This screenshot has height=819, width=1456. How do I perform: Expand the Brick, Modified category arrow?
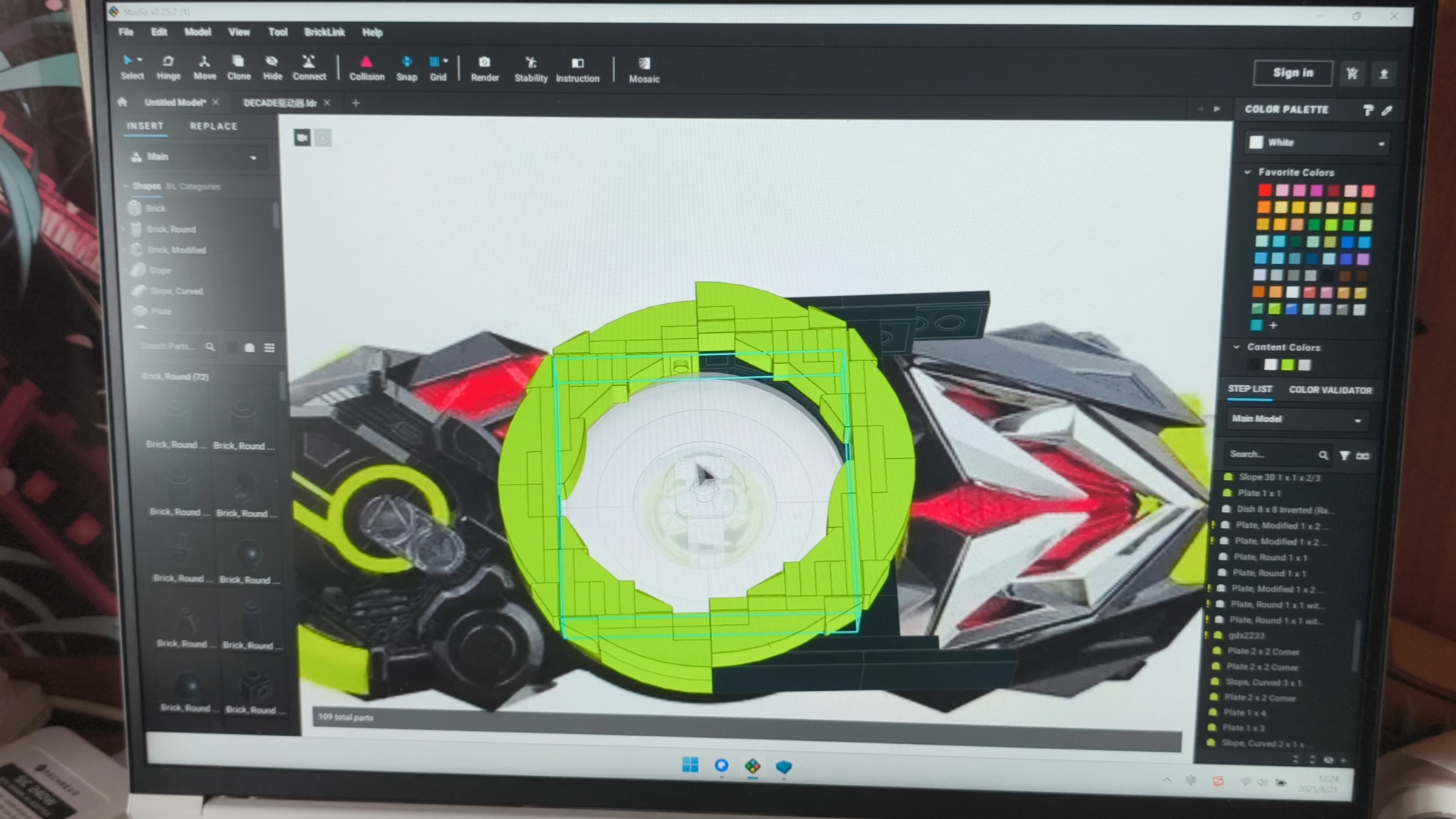click(x=124, y=249)
